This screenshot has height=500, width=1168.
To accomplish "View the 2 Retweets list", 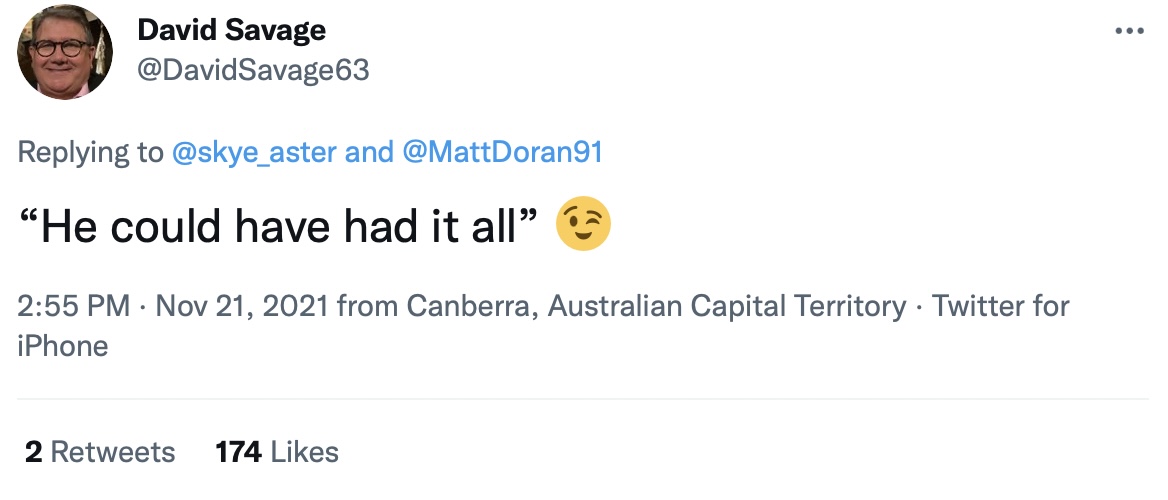I will [100, 452].
